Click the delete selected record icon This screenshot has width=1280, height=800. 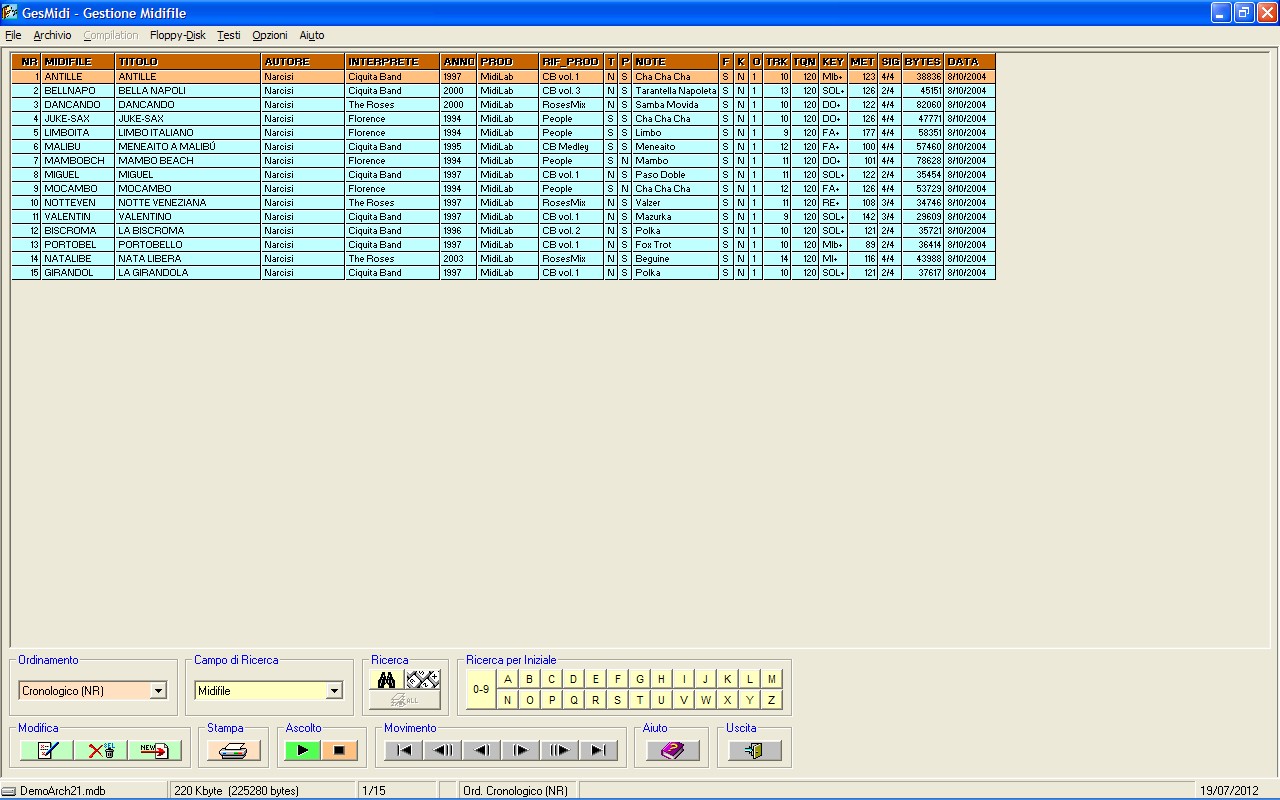click(x=101, y=750)
